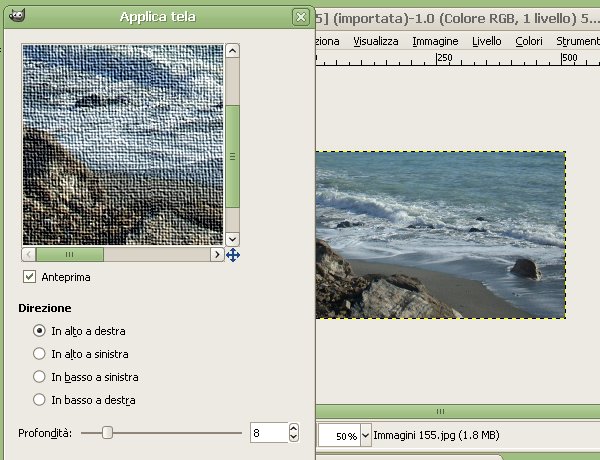Click the preview navigation cross icon

(233, 255)
